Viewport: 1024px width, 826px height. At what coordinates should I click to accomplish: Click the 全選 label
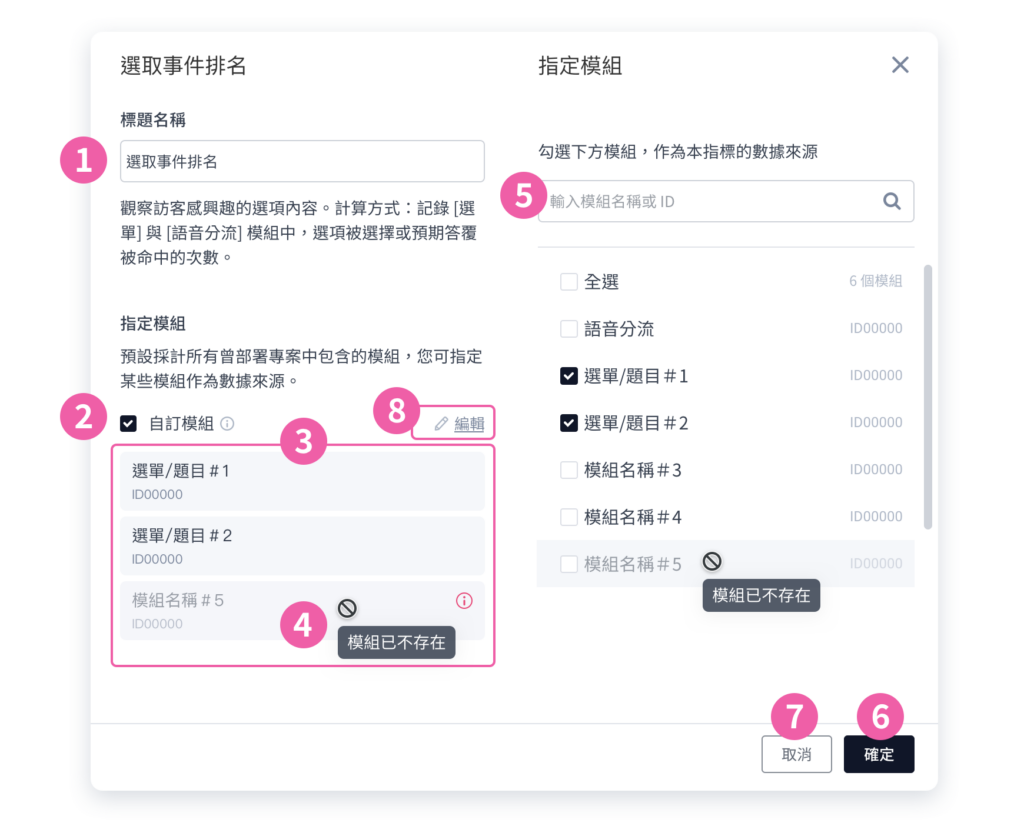(x=601, y=281)
